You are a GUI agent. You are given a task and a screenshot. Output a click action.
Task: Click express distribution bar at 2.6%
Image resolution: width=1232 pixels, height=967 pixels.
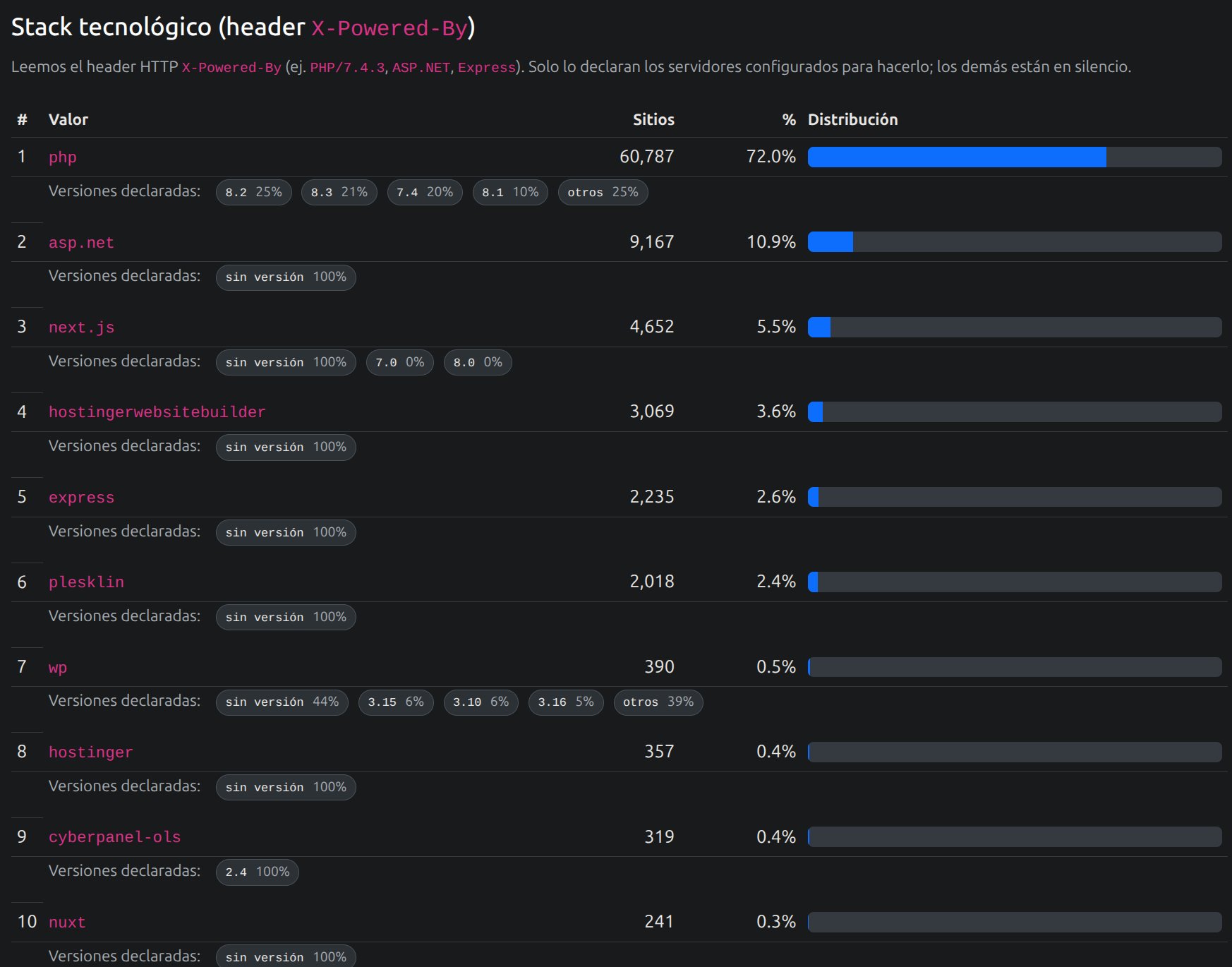[x=1015, y=497]
